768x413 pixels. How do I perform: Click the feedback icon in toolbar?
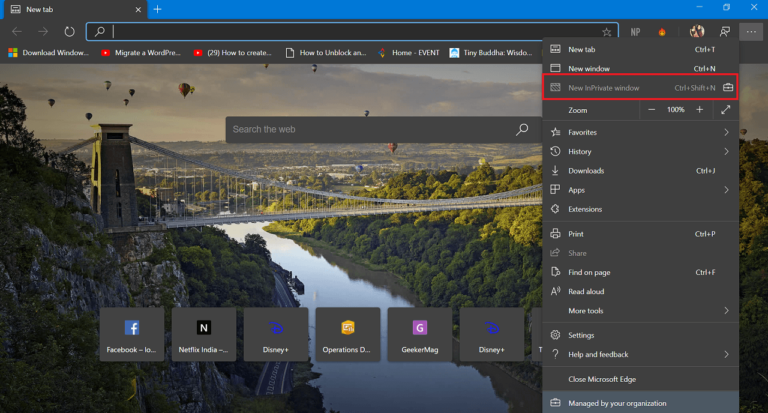[724, 32]
